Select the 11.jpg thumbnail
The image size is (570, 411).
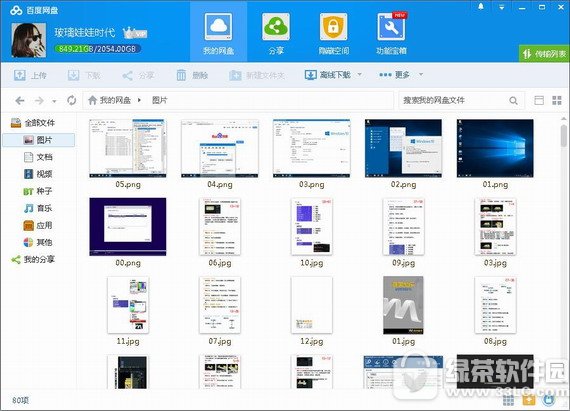pyautogui.click(x=128, y=305)
